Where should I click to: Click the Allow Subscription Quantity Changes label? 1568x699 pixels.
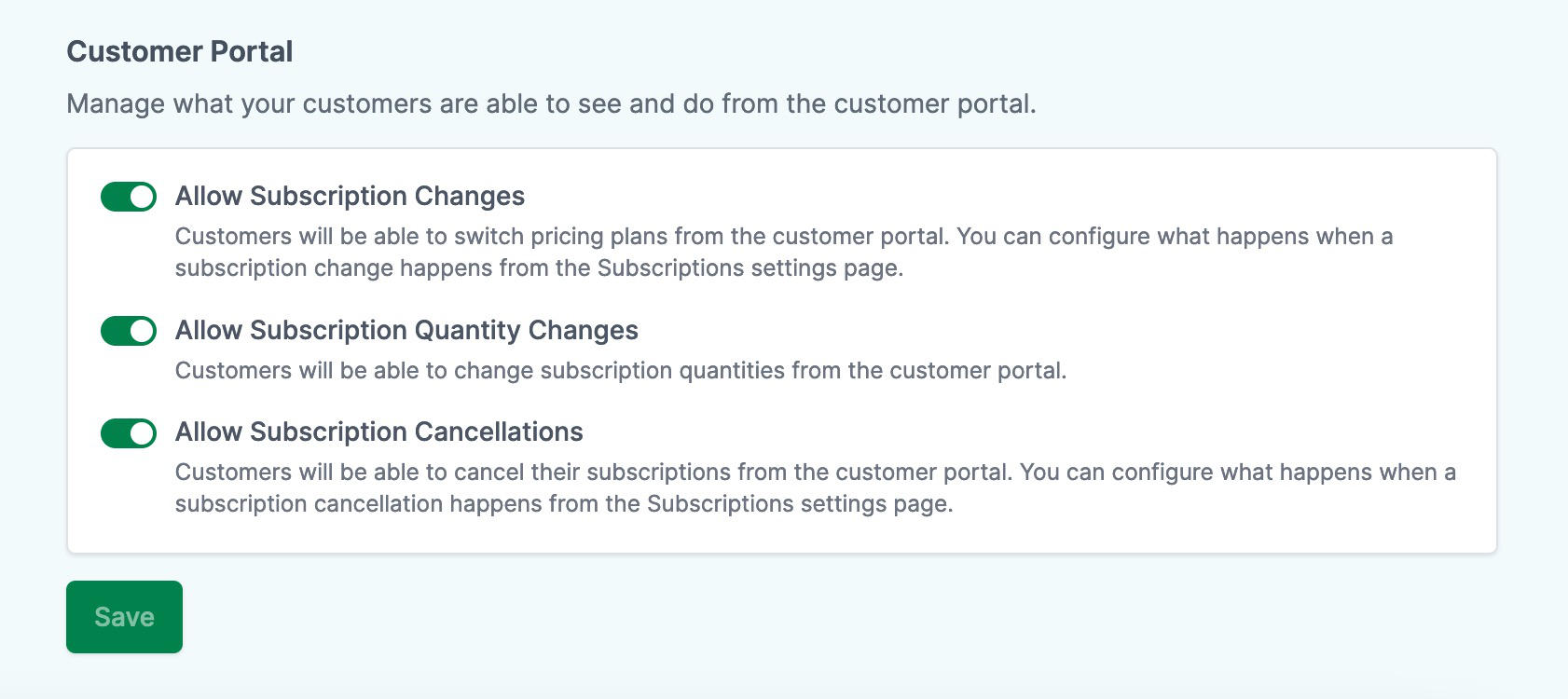click(x=406, y=331)
